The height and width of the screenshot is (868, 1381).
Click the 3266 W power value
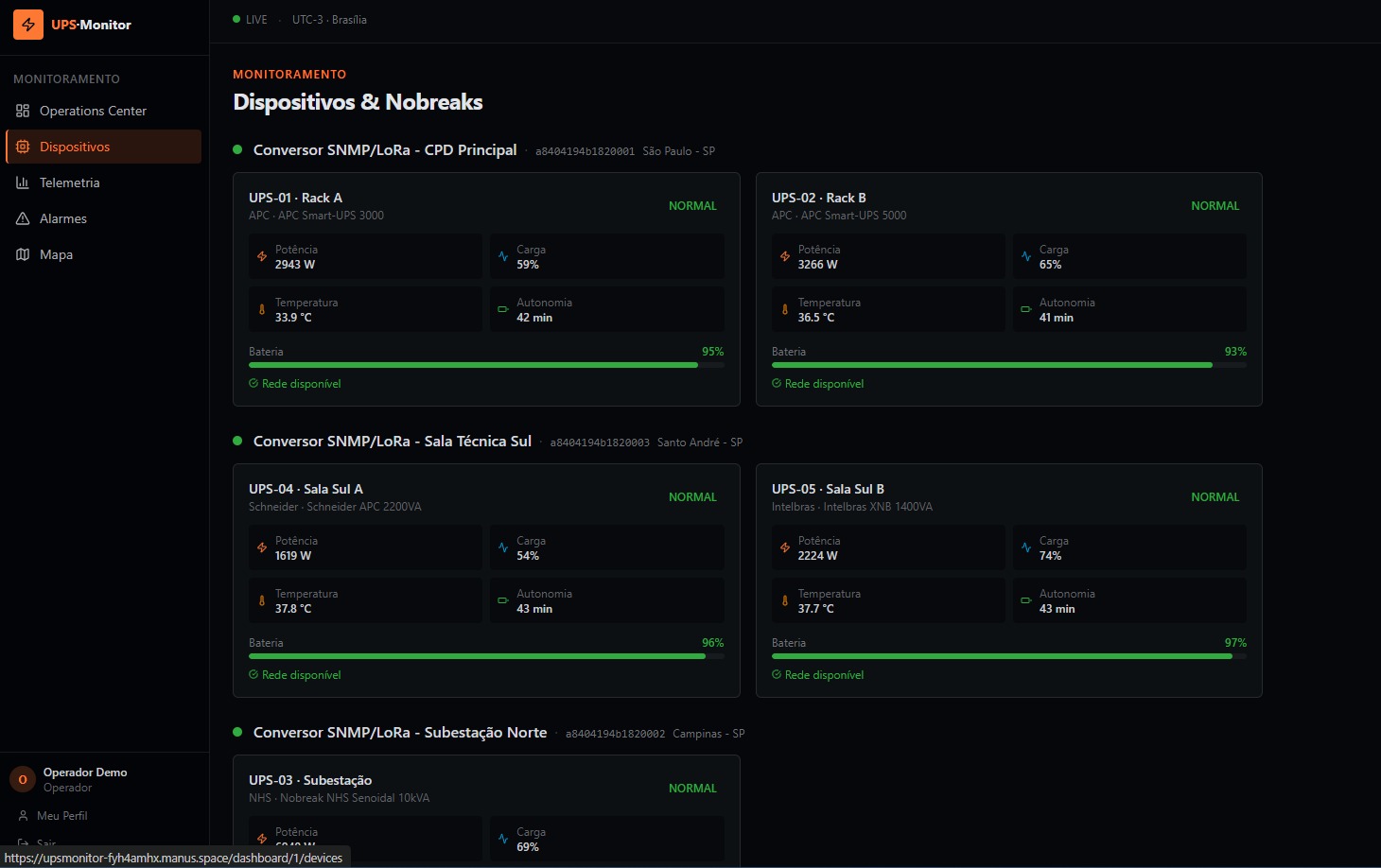[x=818, y=265]
